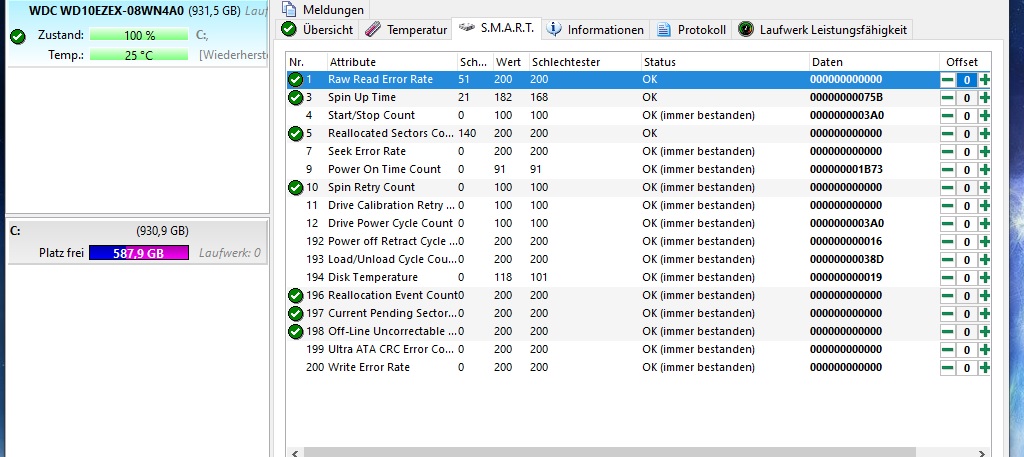Increase offset for Raw Read Error Rate

(984, 80)
